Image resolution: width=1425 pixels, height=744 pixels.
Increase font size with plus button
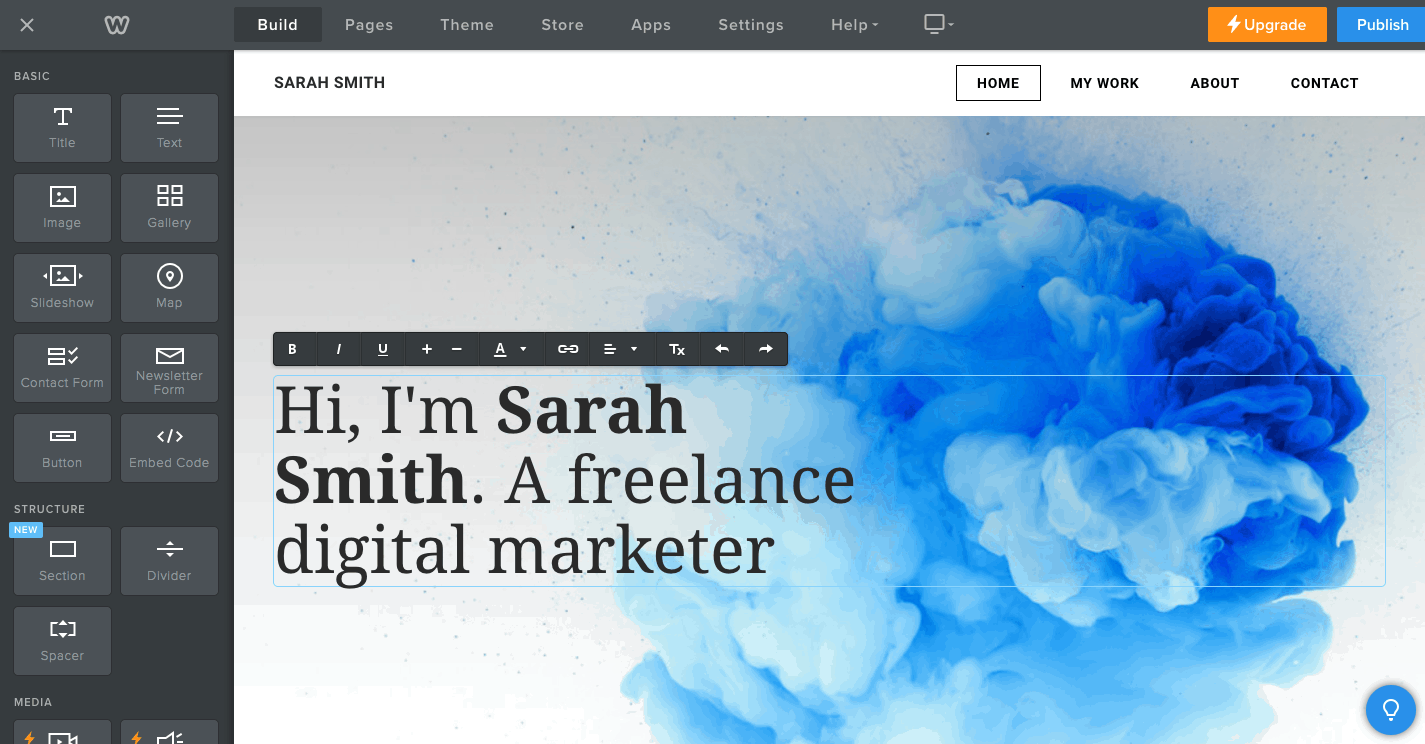(x=427, y=349)
